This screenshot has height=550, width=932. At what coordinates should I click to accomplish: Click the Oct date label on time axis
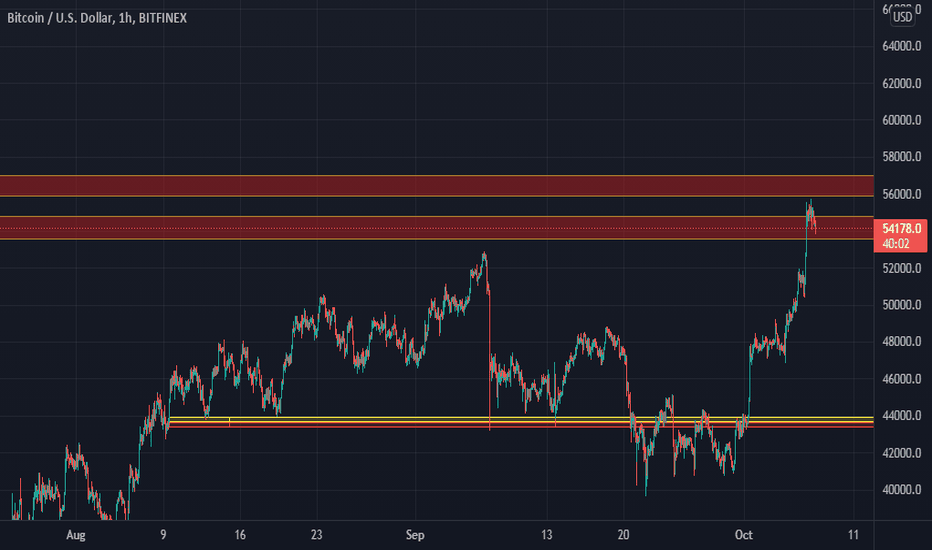(744, 535)
